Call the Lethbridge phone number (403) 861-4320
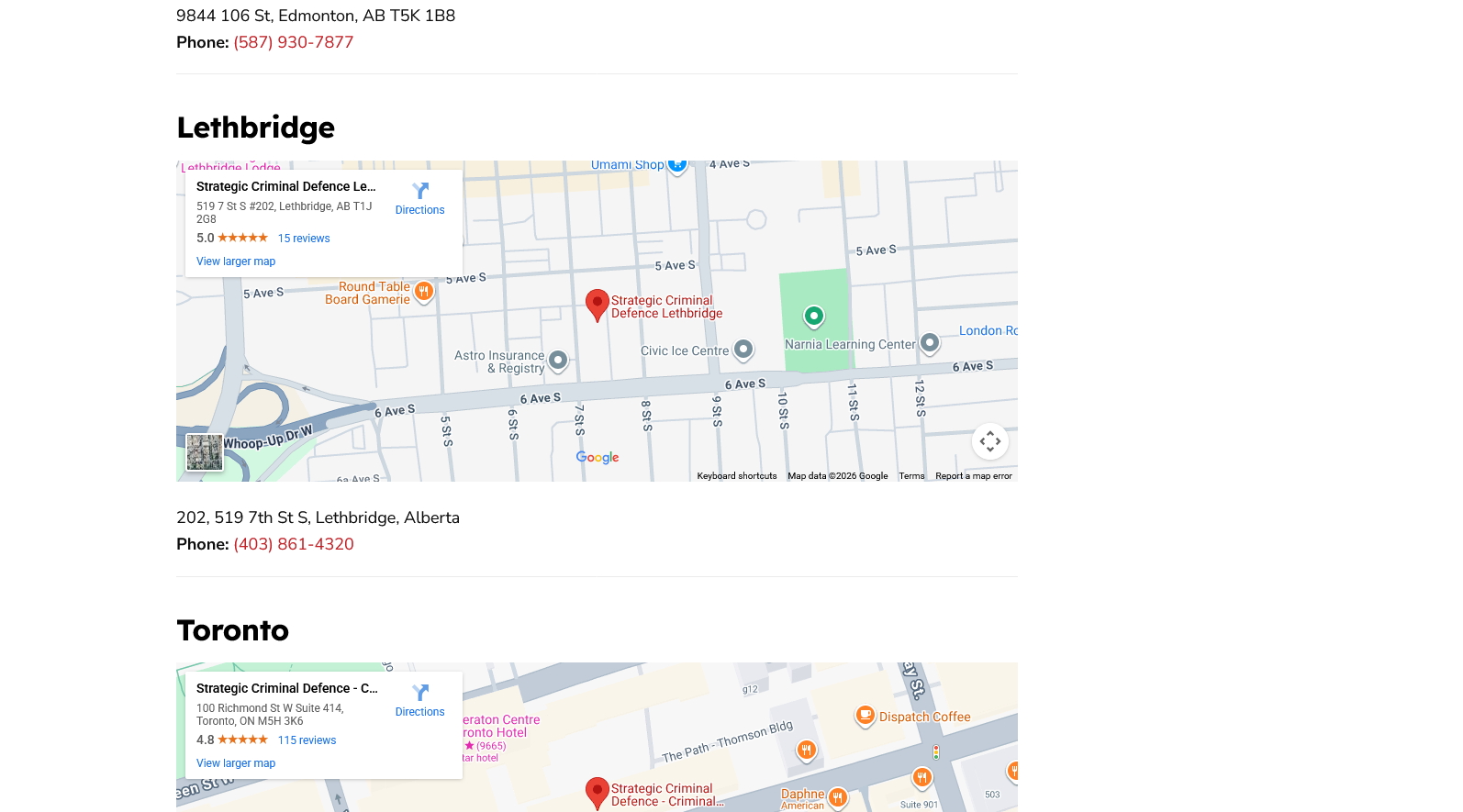Image resolution: width=1463 pixels, height=812 pixels. 294,544
